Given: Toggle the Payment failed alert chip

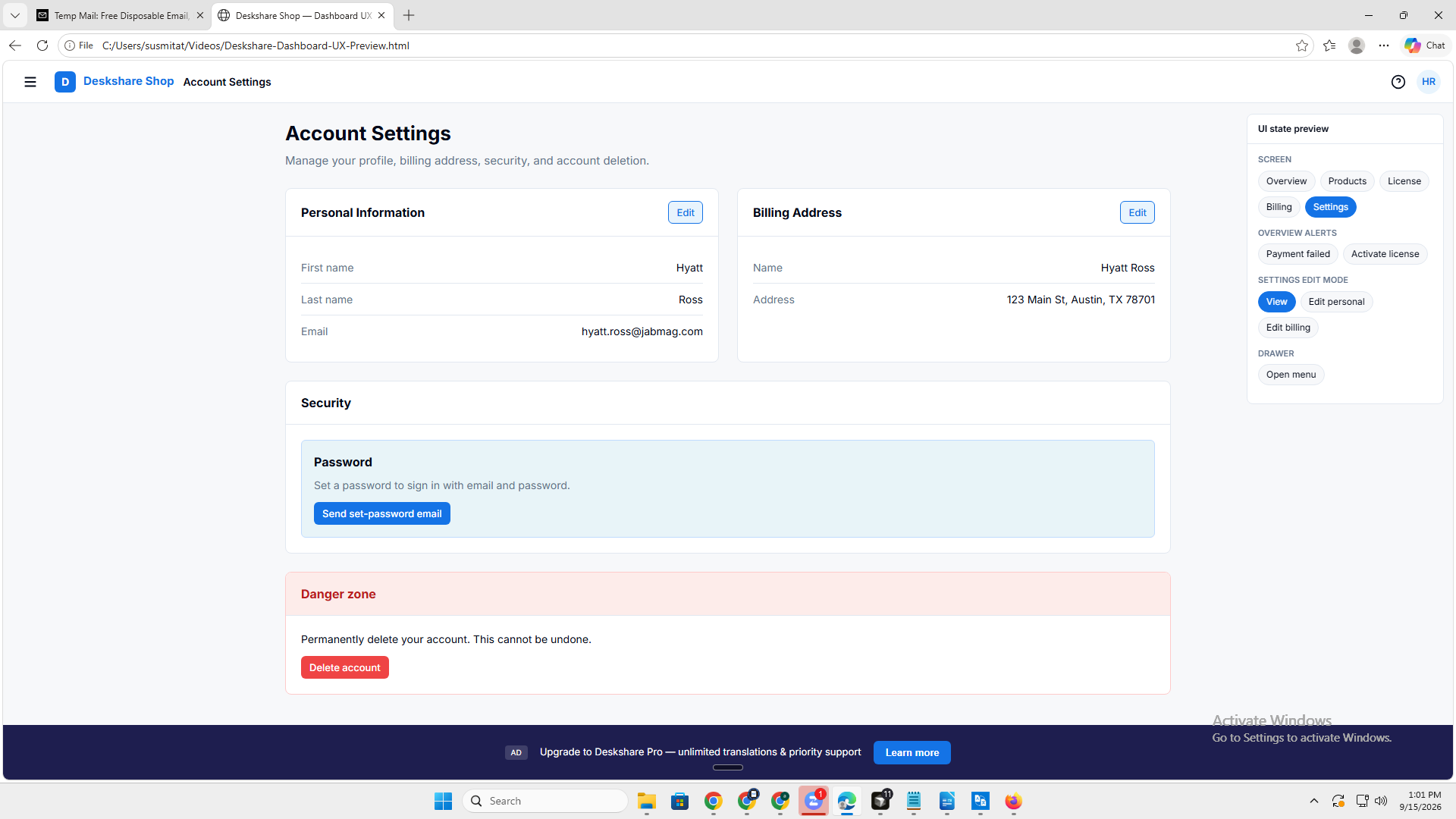Looking at the screenshot, I should pos(1298,254).
